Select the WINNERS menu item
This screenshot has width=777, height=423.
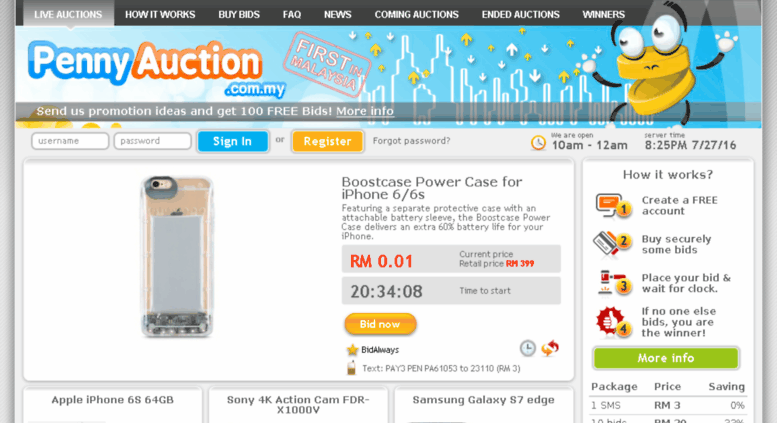603,14
